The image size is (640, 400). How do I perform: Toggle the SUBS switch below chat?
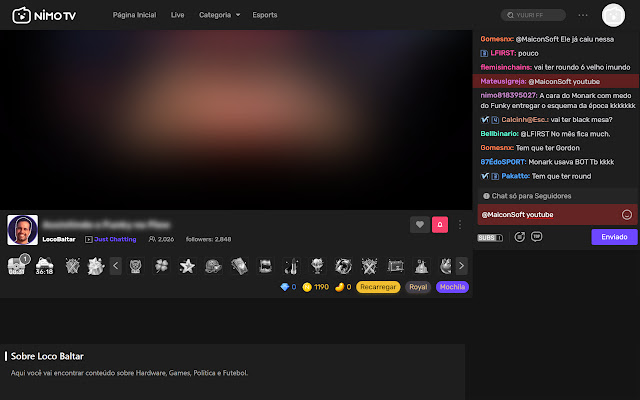point(489,237)
